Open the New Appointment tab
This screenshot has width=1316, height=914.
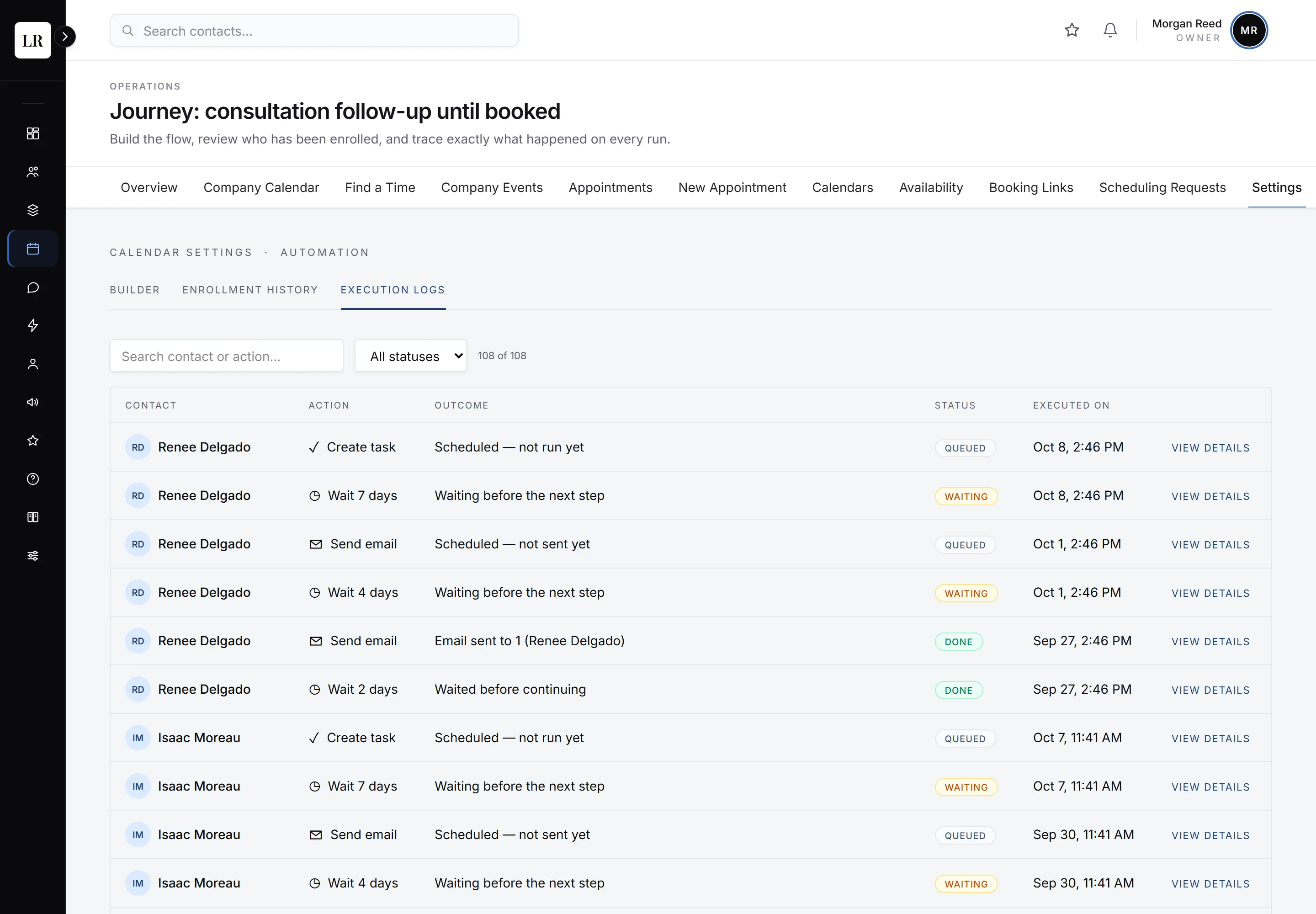click(732, 187)
